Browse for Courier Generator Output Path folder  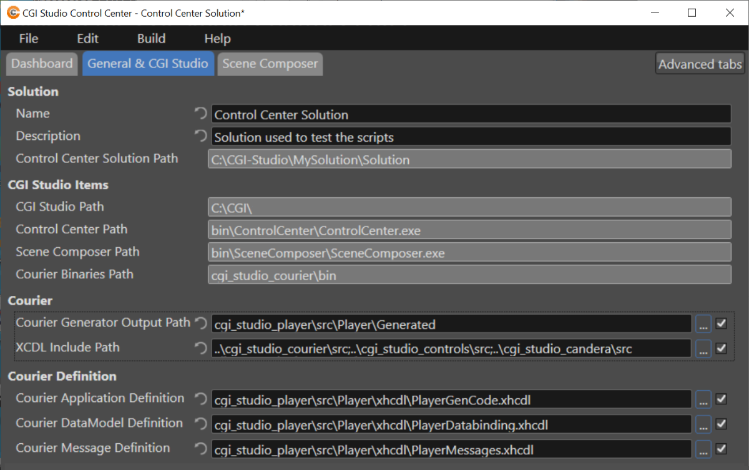(x=703, y=324)
